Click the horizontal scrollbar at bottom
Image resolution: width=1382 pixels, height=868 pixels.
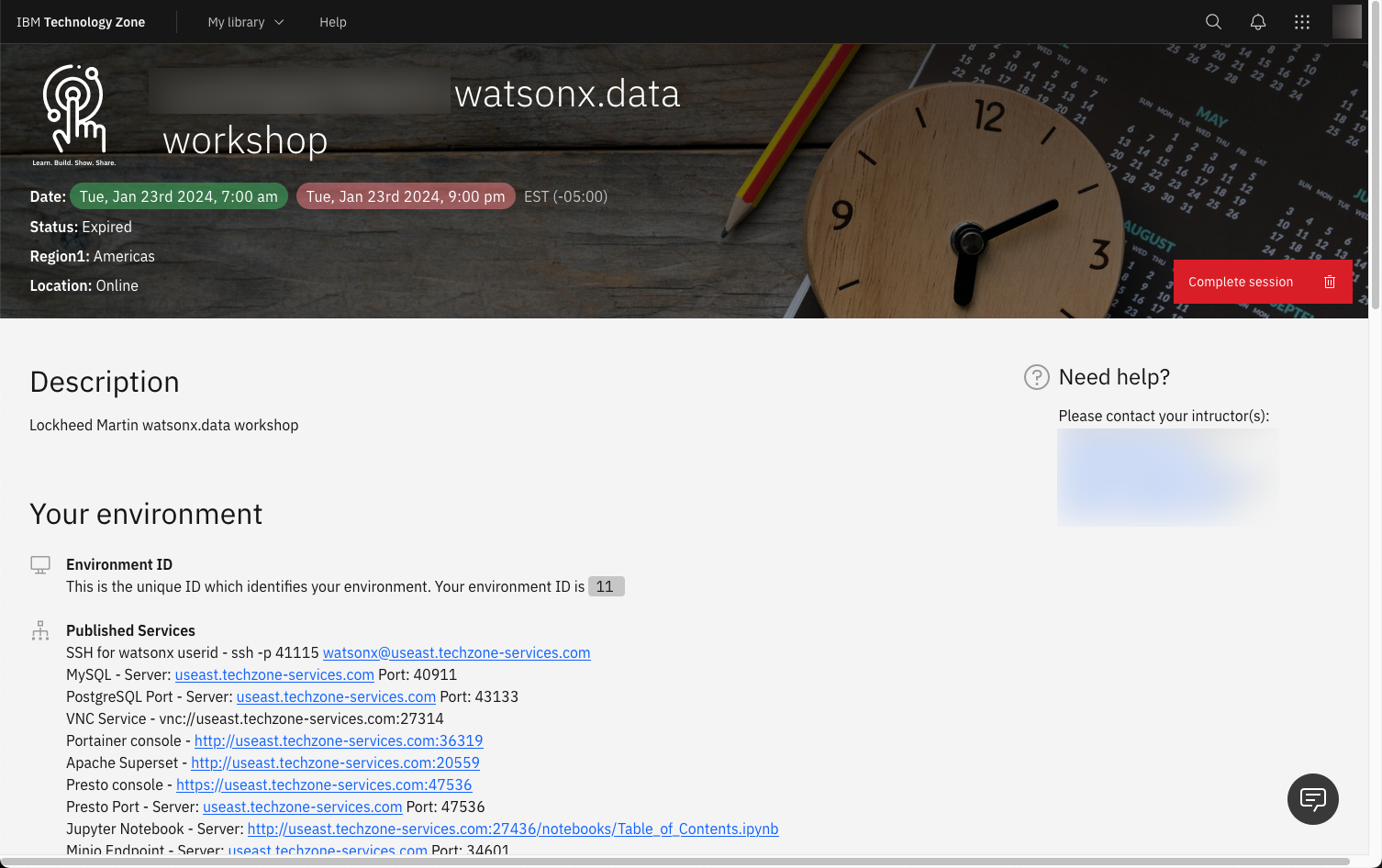point(675,862)
